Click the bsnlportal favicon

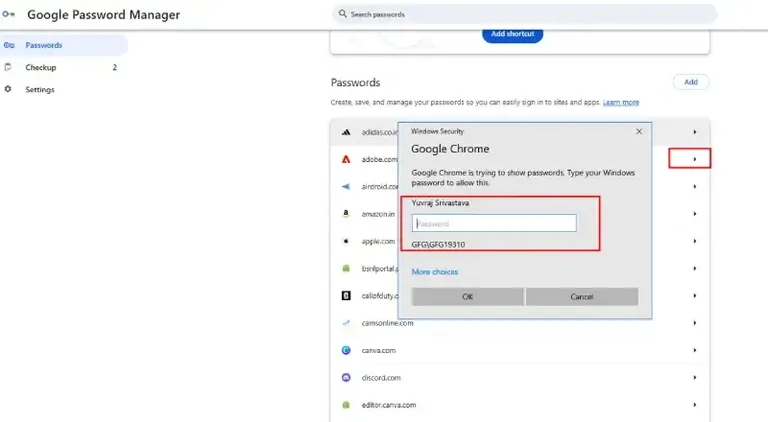tap(346, 268)
